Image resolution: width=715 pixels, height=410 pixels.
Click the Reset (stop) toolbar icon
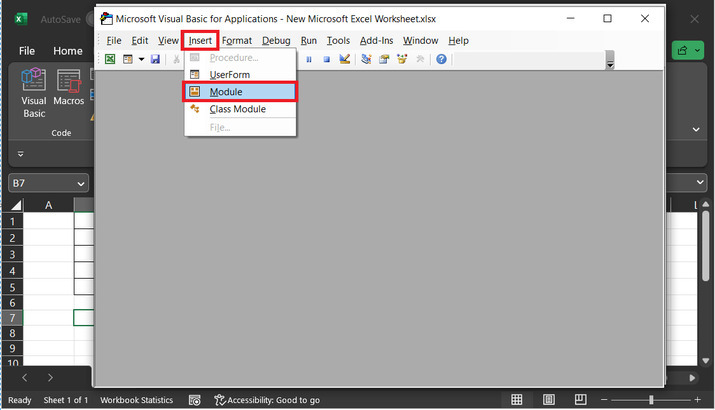tap(326, 59)
